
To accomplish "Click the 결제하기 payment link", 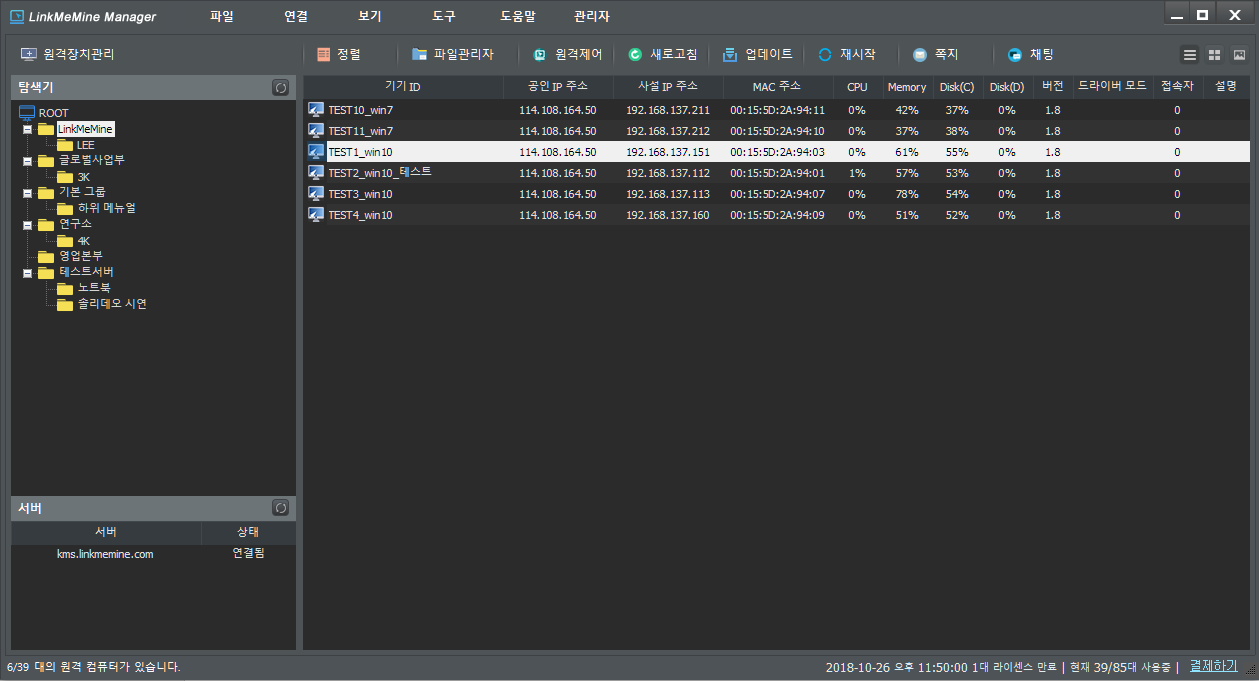I will point(1212,666).
